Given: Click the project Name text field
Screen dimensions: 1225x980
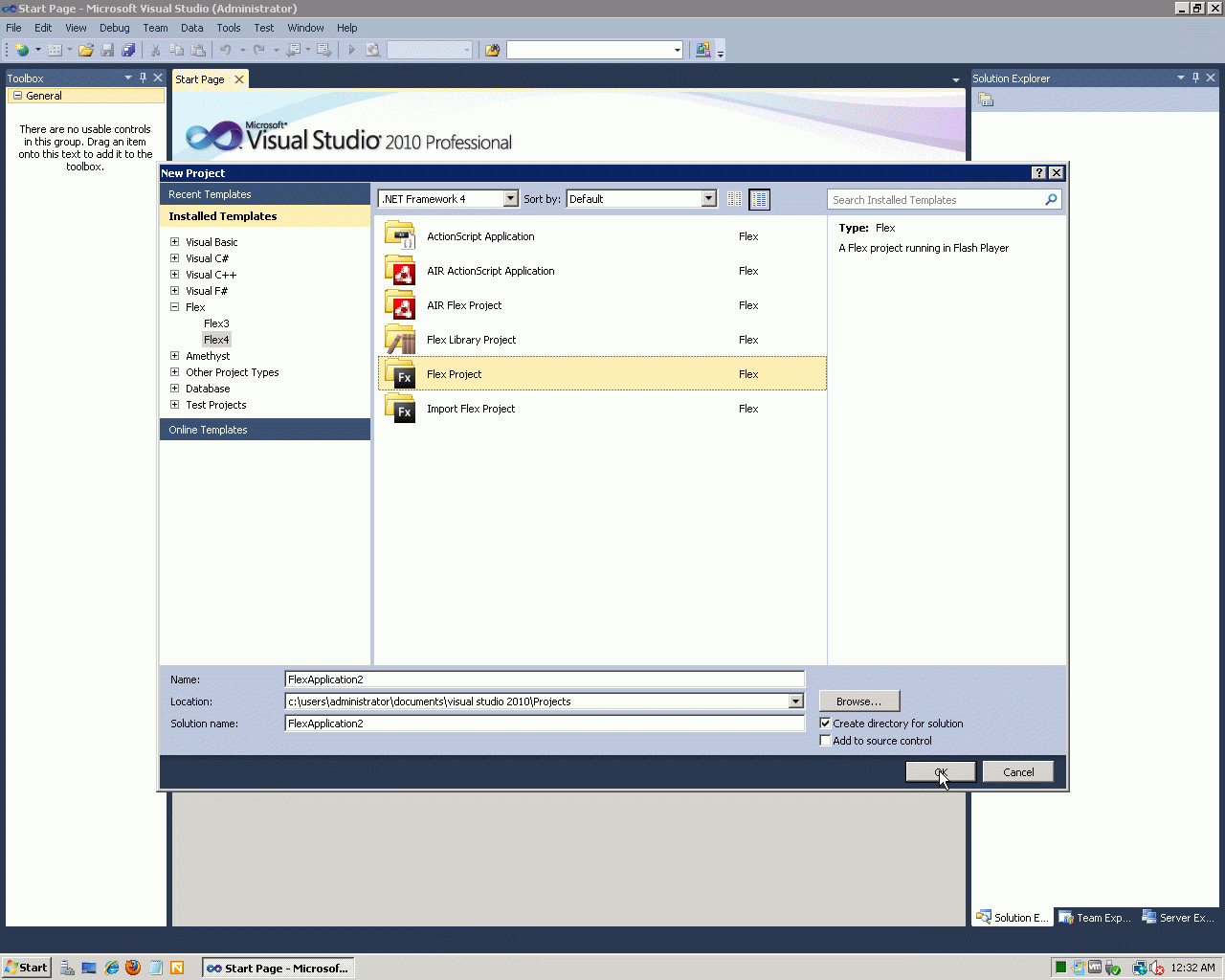Looking at the screenshot, I should pos(545,679).
